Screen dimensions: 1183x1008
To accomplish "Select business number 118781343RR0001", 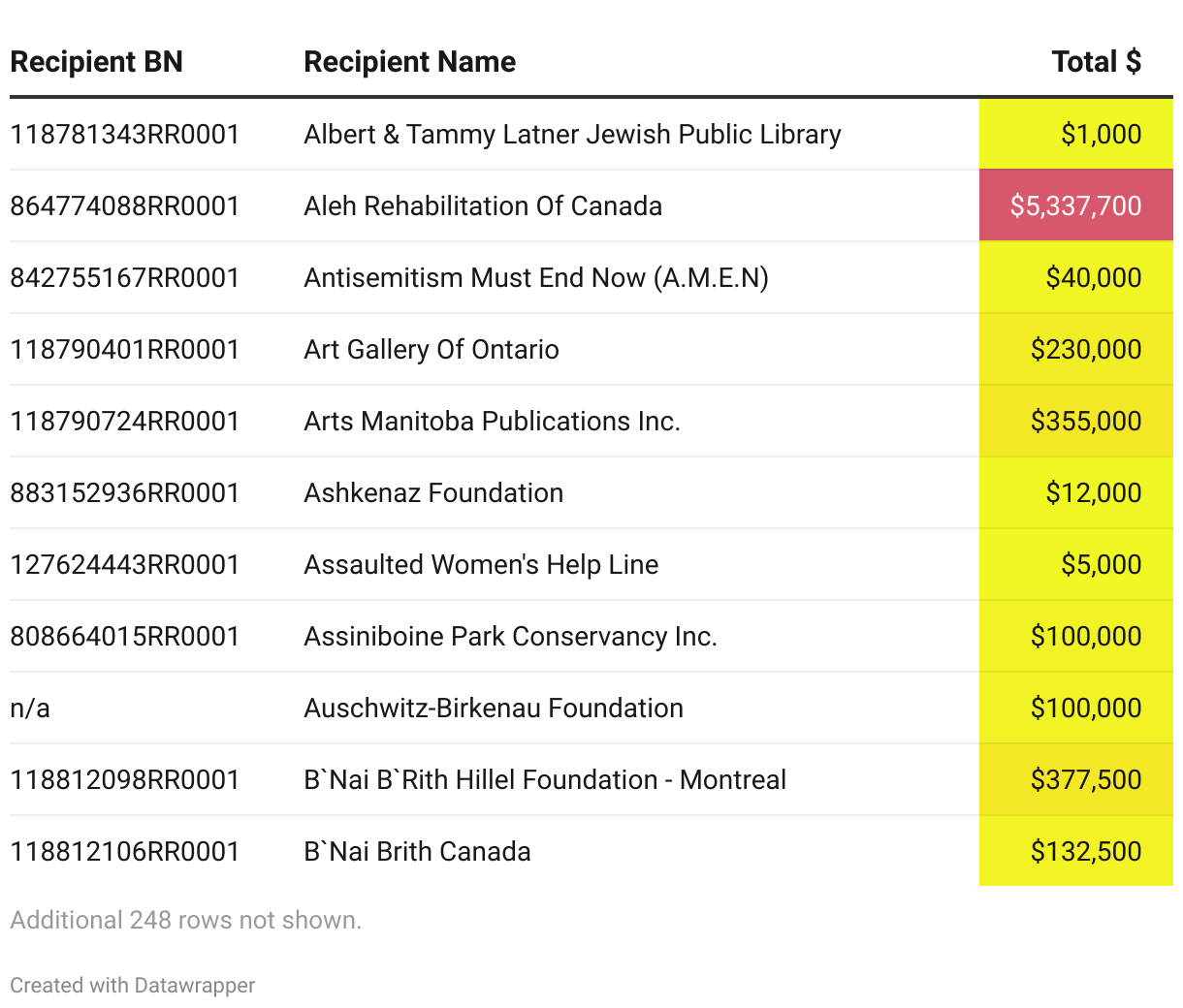I will point(125,134).
